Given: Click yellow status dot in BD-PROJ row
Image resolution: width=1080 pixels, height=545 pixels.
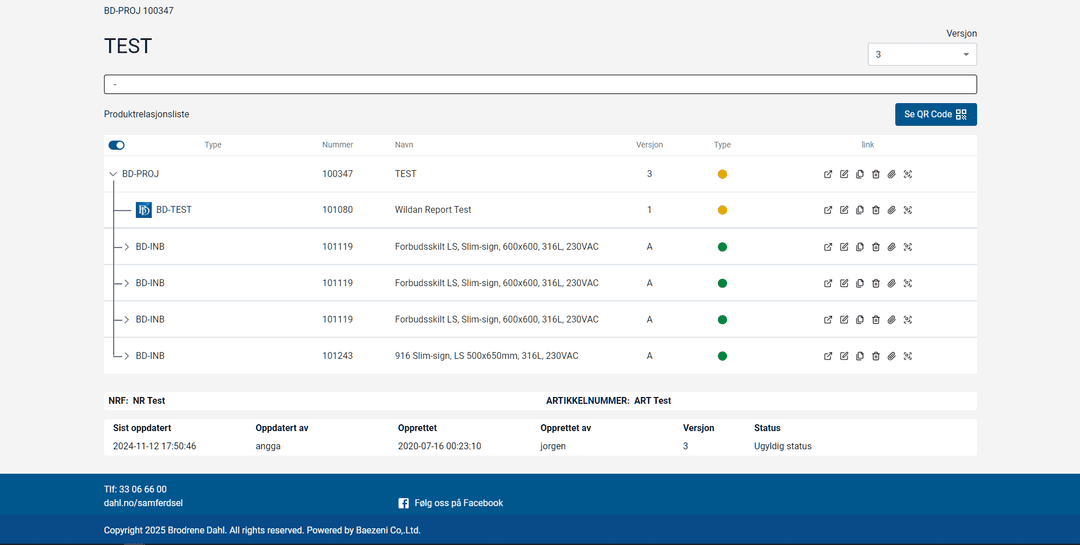Looking at the screenshot, I should click(722, 174).
